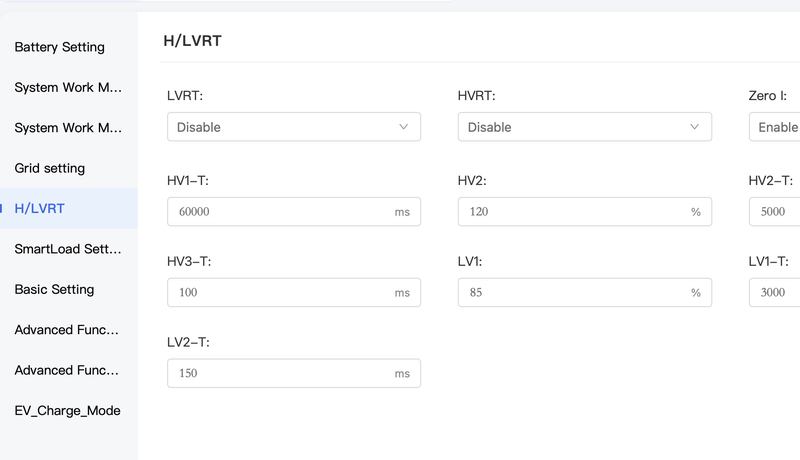The height and width of the screenshot is (460, 800).
Task: Click the LV1 field showing 85
Action: (x=585, y=292)
